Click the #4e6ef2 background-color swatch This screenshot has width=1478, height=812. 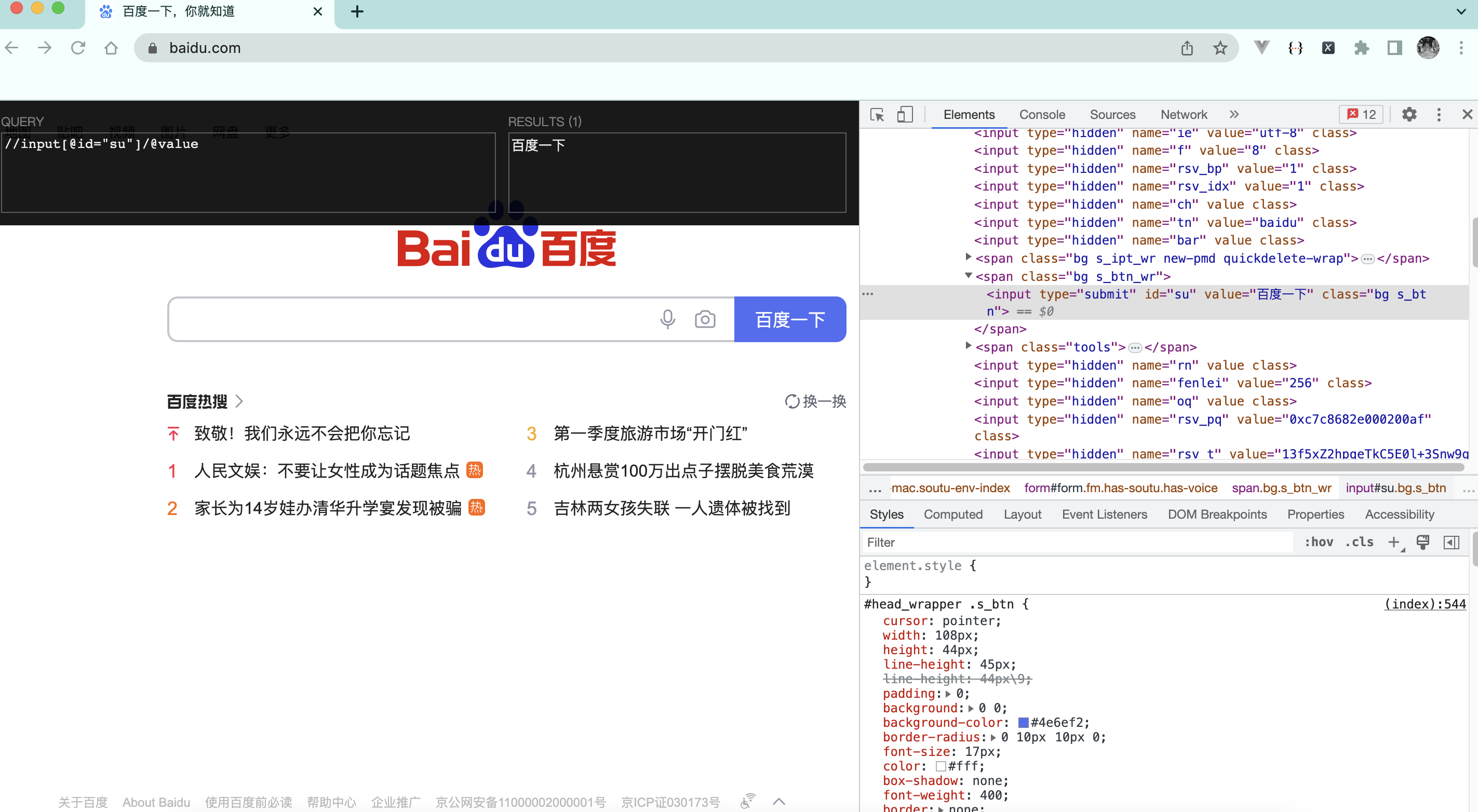pyautogui.click(x=1023, y=723)
